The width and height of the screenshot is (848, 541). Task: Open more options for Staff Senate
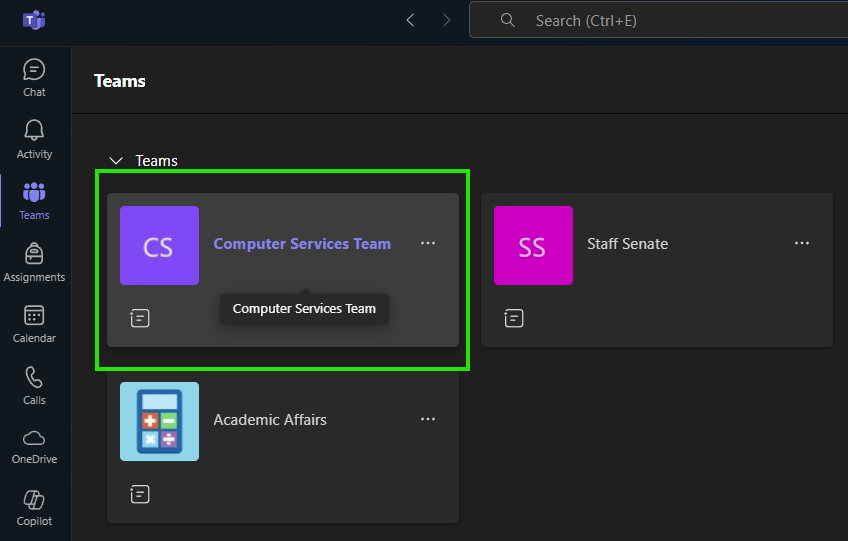[801, 243]
